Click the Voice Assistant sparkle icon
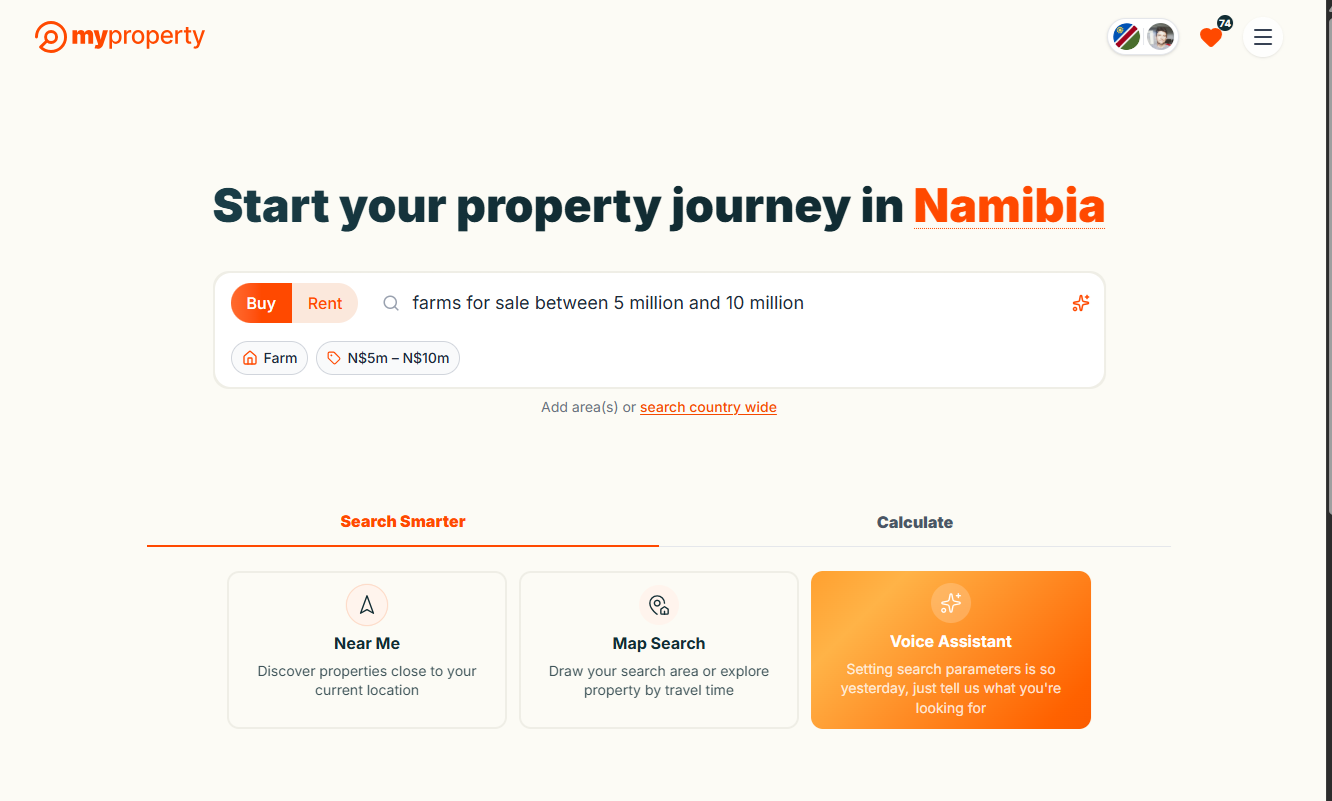 (x=951, y=603)
